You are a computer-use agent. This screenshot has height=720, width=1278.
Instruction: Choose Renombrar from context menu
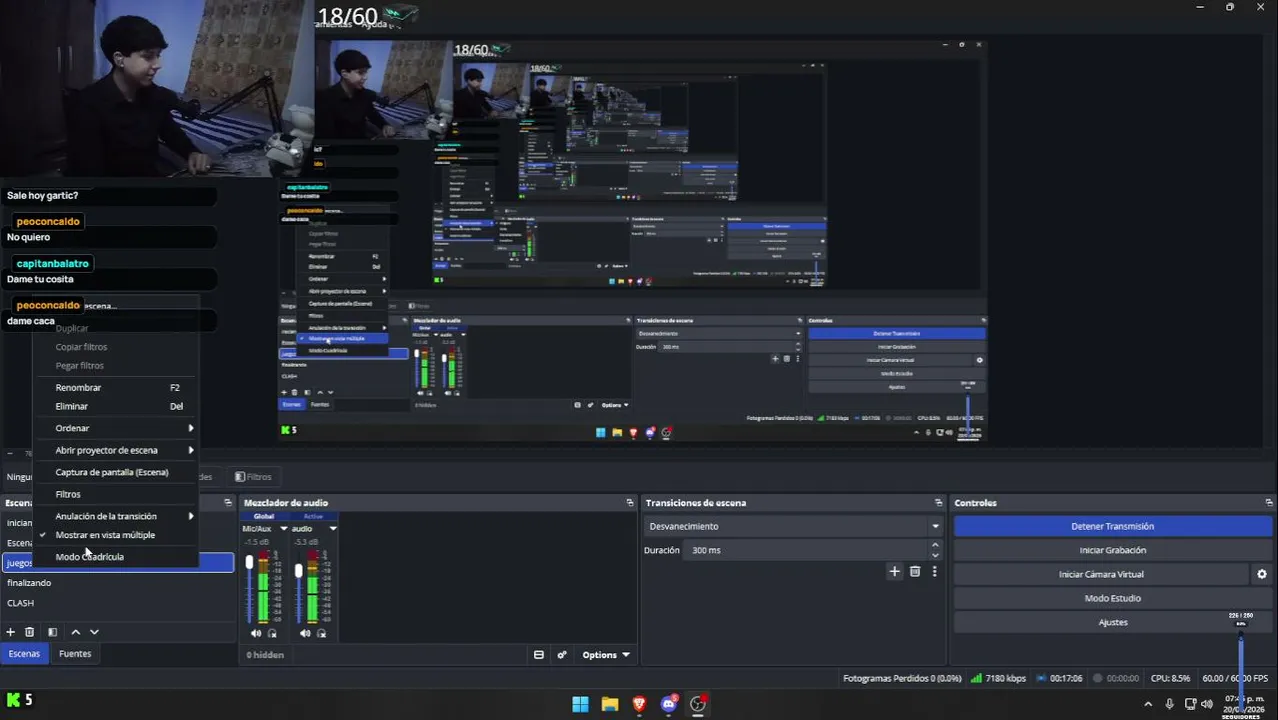[x=115, y=387]
